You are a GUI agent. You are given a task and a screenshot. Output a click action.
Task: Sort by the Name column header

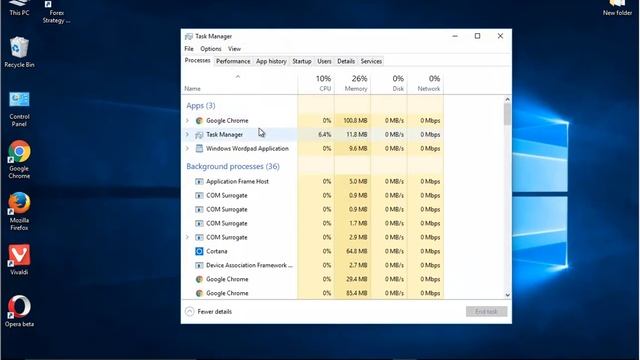(x=240, y=83)
